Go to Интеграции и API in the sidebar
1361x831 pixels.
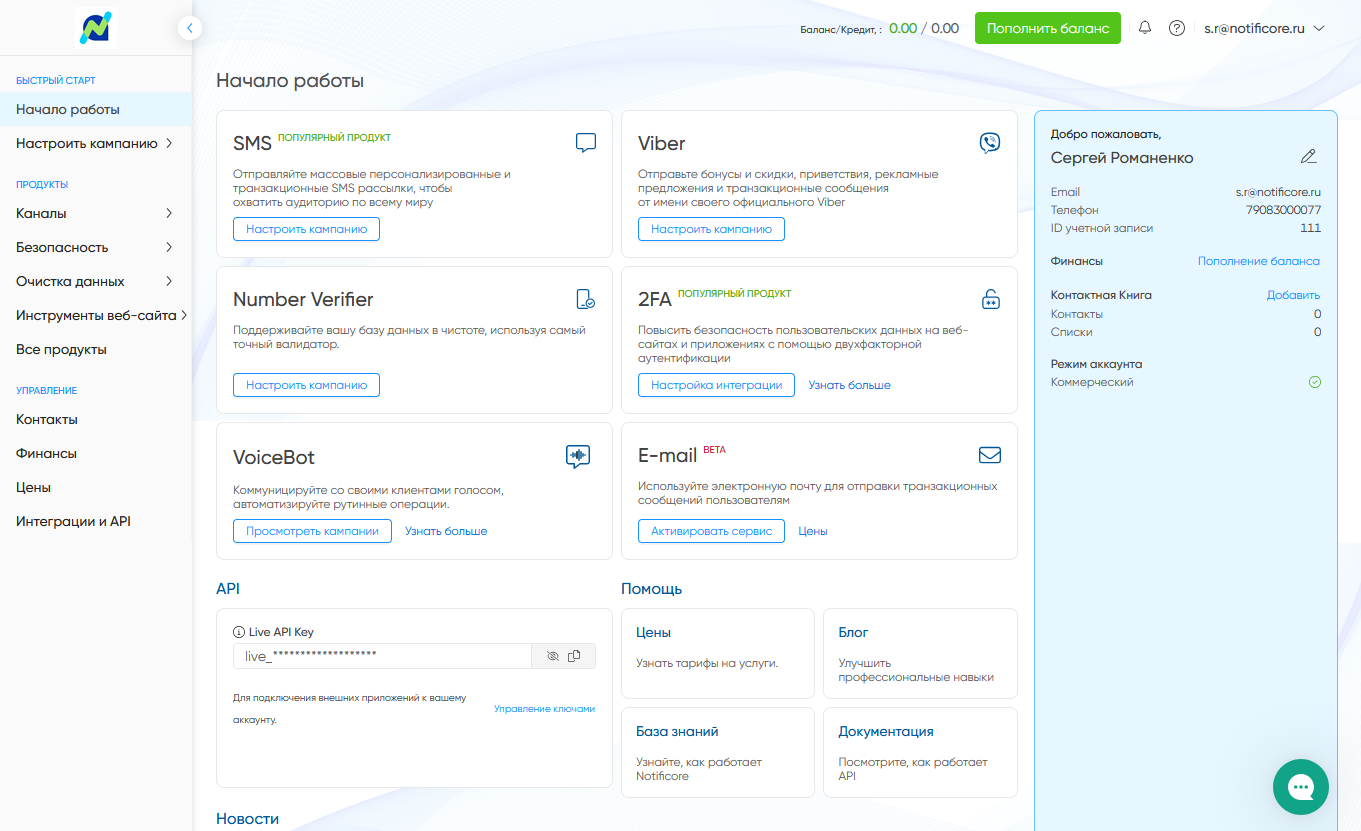(73, 521)
